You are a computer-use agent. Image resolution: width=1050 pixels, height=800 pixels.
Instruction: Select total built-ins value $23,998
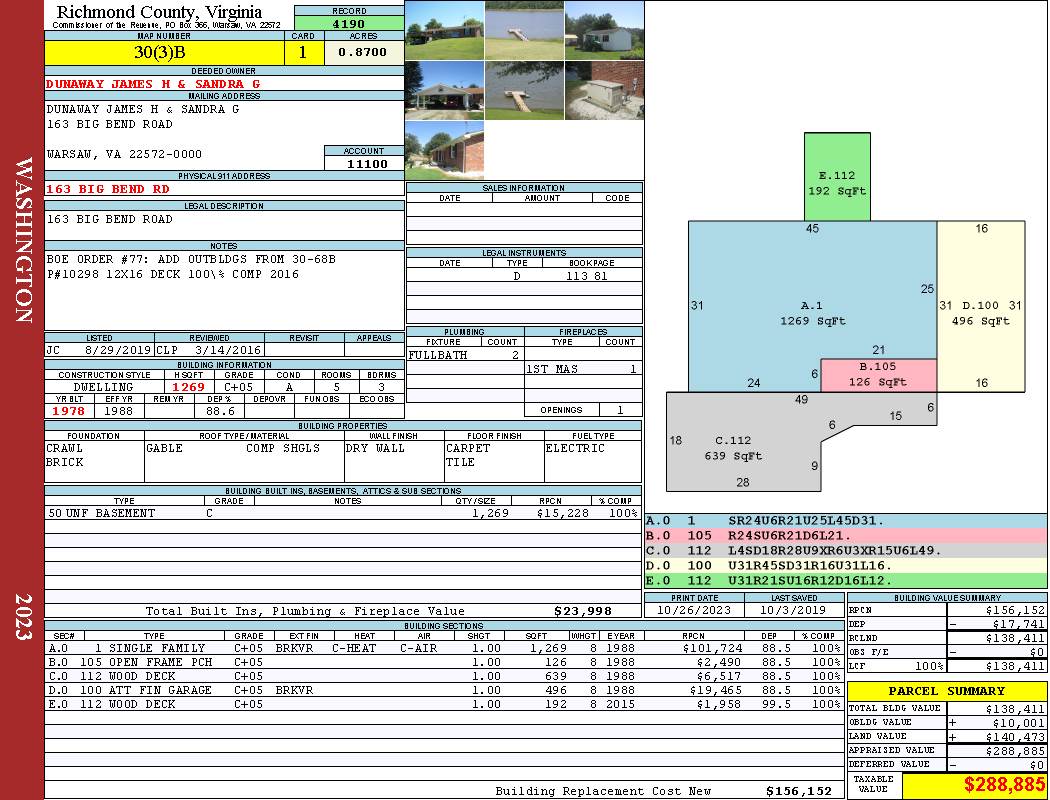pos(583,611)
